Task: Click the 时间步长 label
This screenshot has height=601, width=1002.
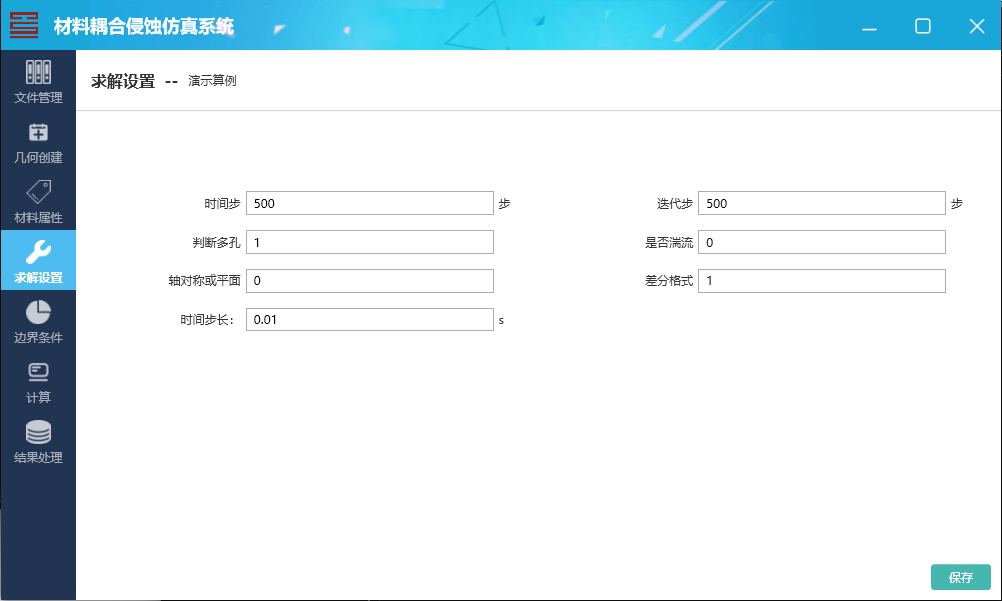Action: tap(207, 320)
